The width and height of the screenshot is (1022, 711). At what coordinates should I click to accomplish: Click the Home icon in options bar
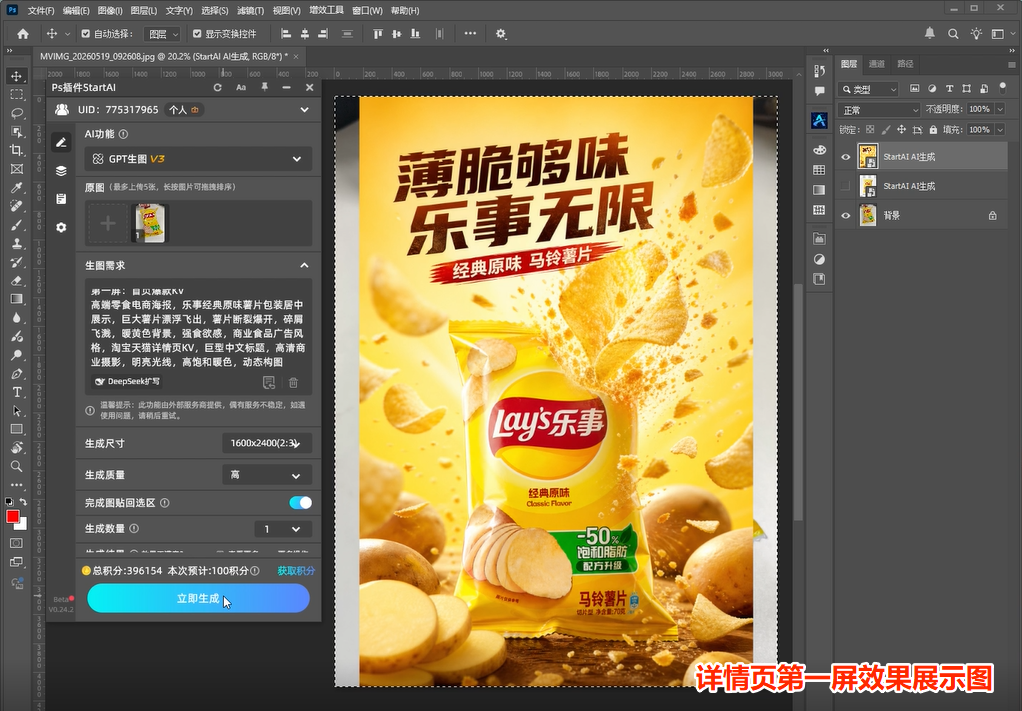23,34
